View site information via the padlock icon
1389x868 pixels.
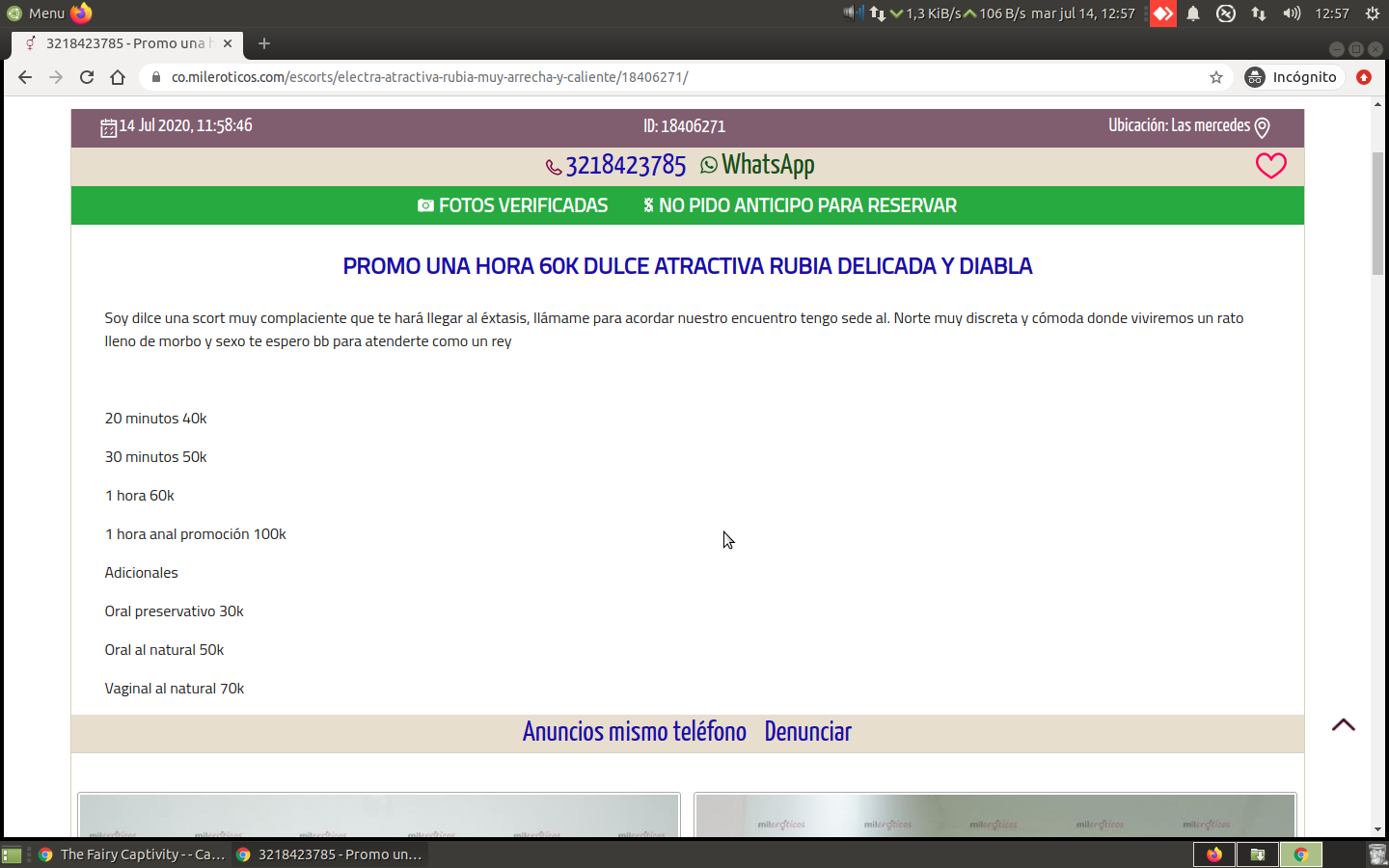click(156, 77)
